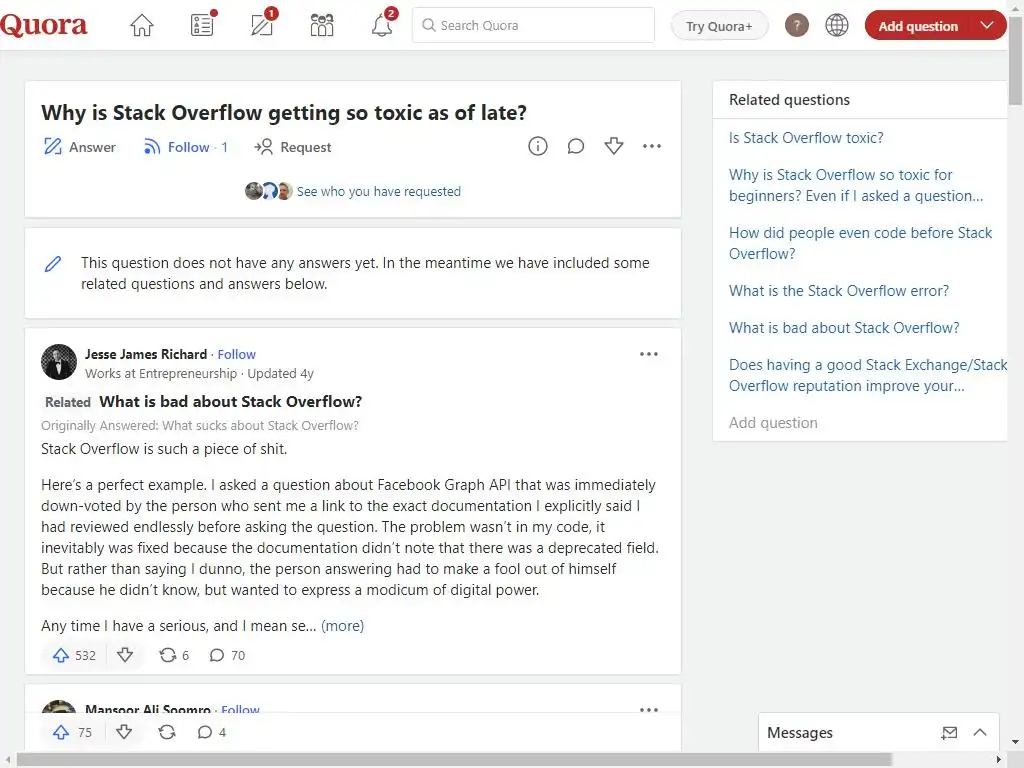Share Jesse's answer with 6 shares
1024x768 pixels.
point(174,655)
